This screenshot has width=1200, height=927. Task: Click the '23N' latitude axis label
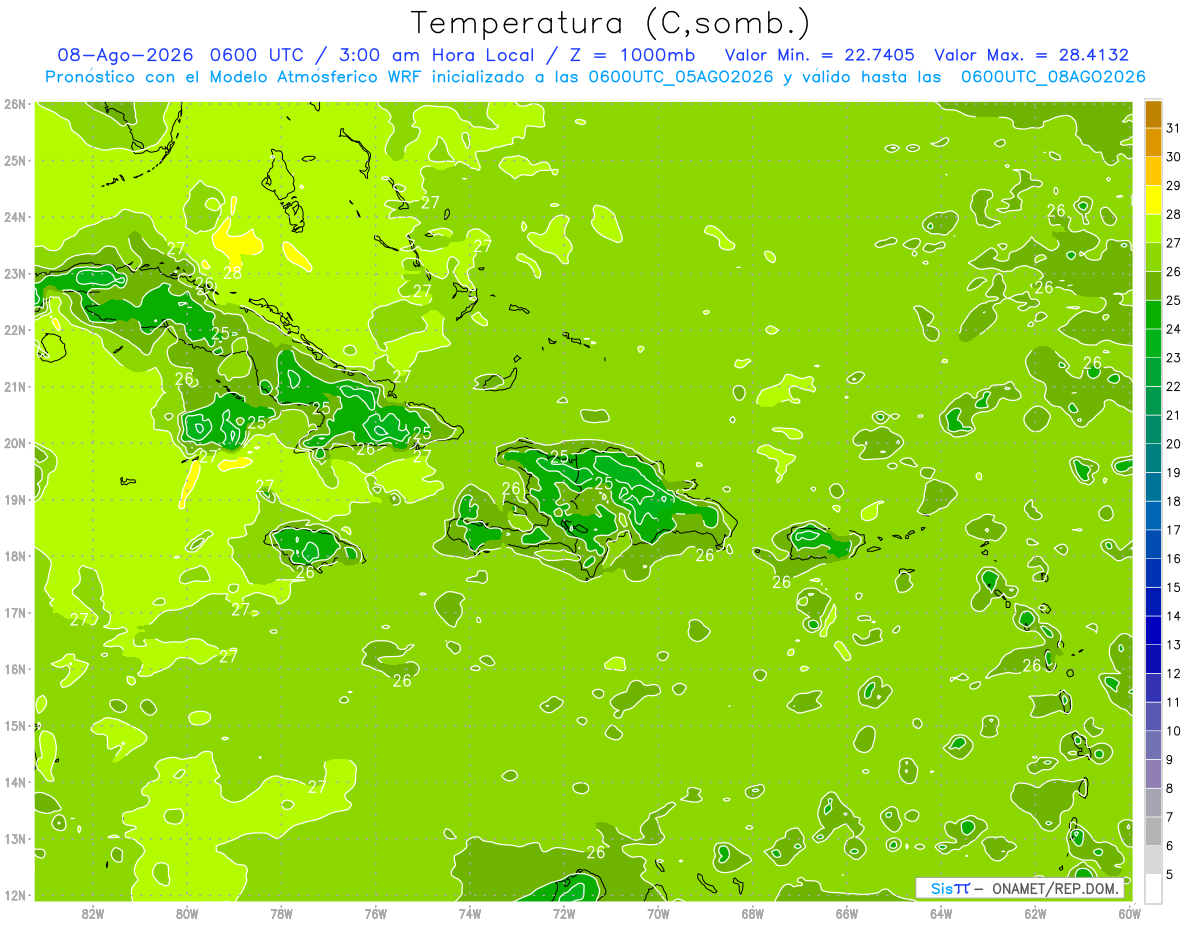coord(14,273)
